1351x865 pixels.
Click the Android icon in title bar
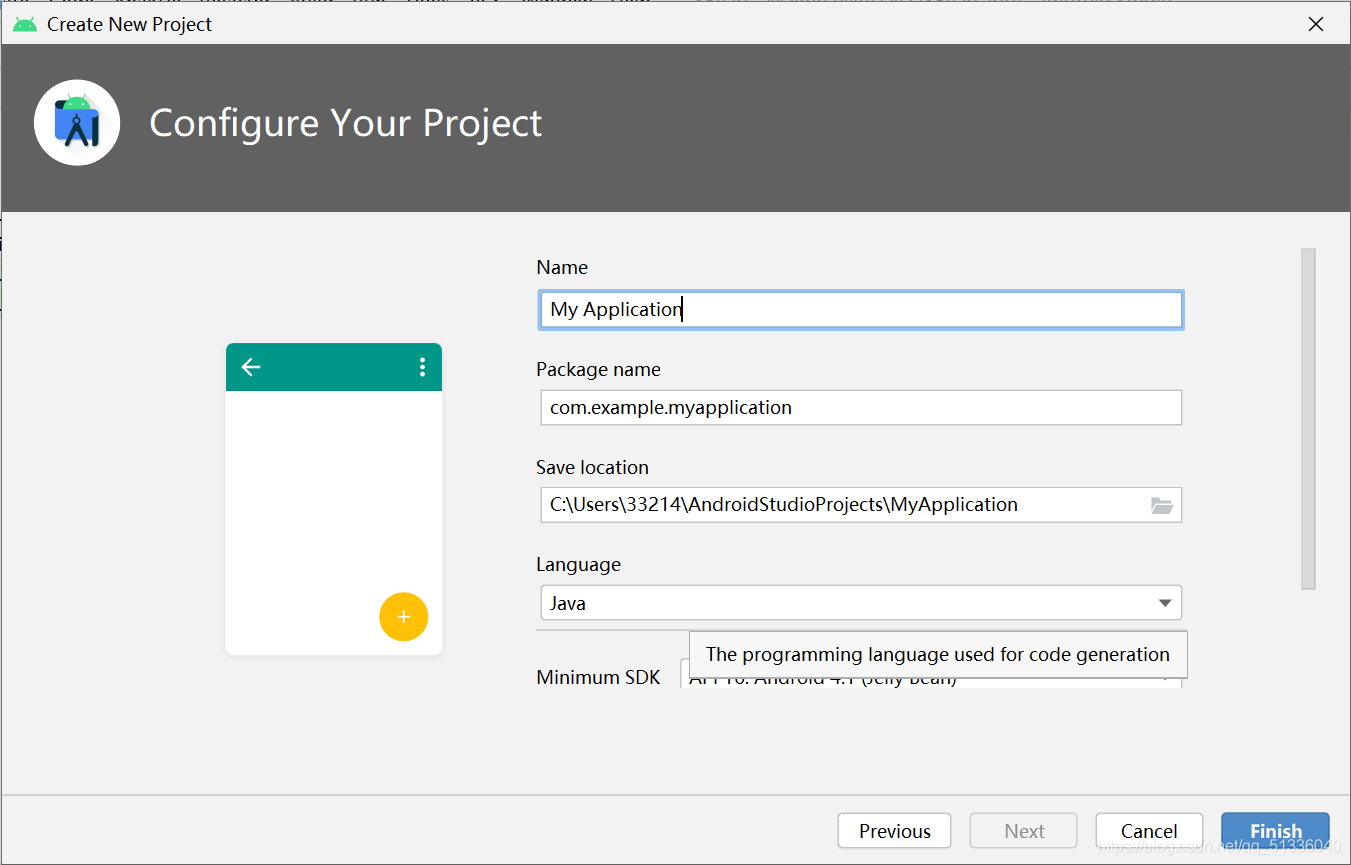click(x=25, y=24)
